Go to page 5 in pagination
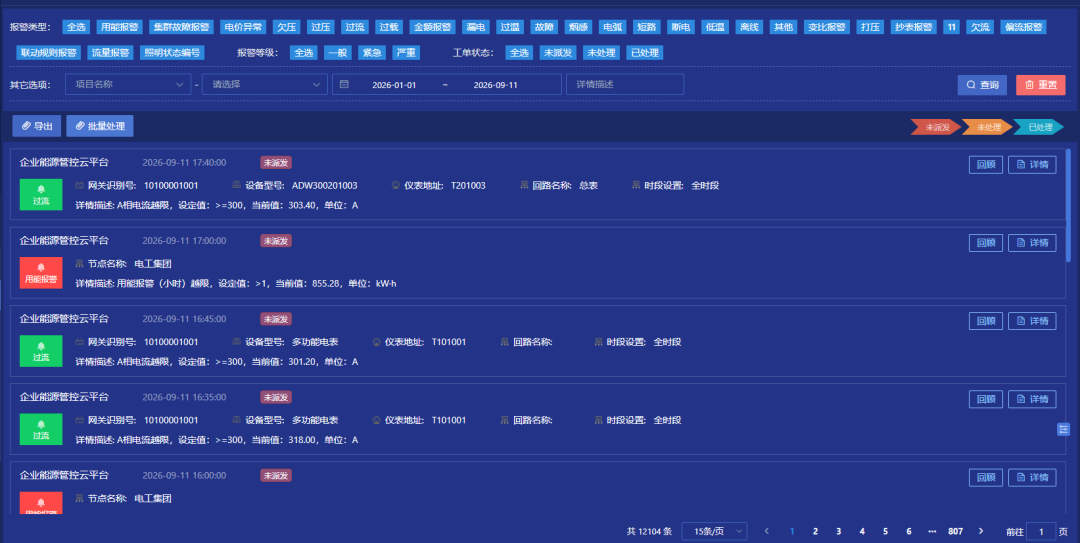The height and width of the screenshot is (543, 1080). coord(885,531)
